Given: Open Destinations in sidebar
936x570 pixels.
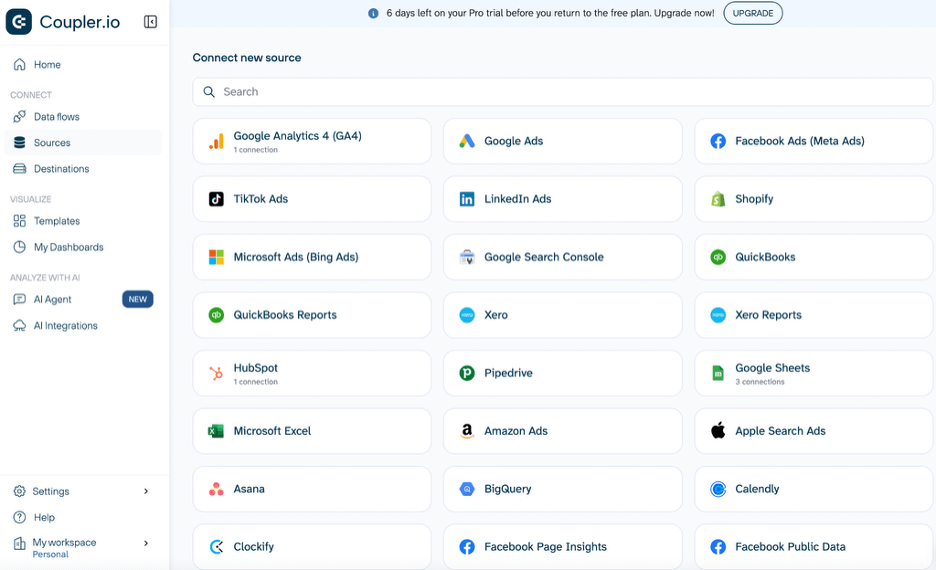Looking at the screenshot, I should [x=83, y=169].
